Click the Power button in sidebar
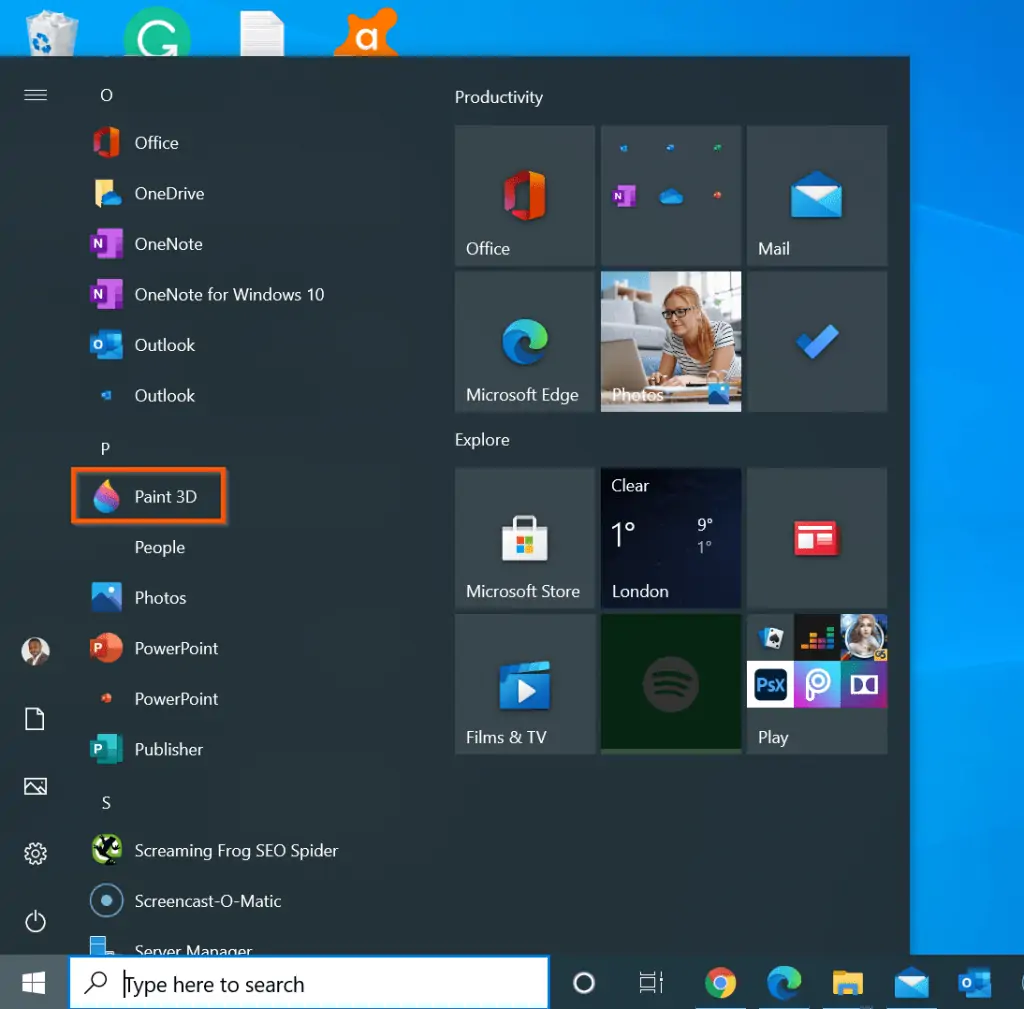The width and height of the screenshot is (1024, 1009). [x=35, y=921]
